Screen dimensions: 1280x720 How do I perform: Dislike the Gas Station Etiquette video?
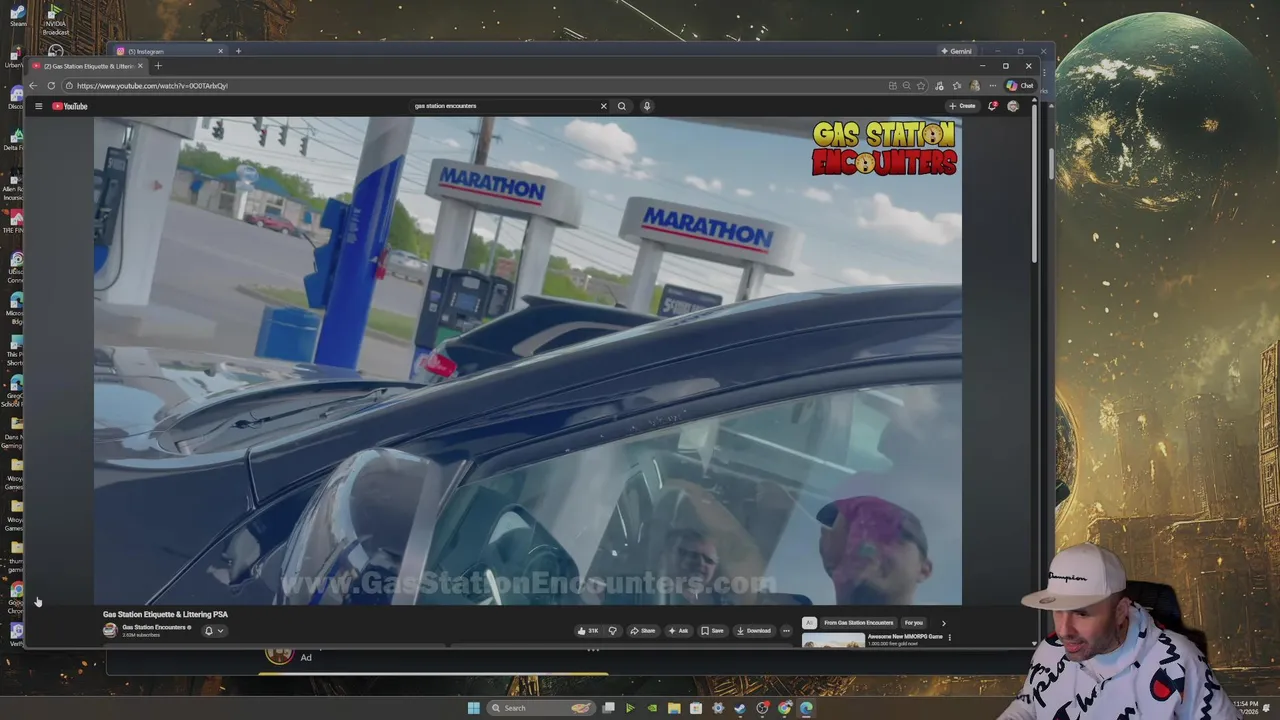[612, 631]
